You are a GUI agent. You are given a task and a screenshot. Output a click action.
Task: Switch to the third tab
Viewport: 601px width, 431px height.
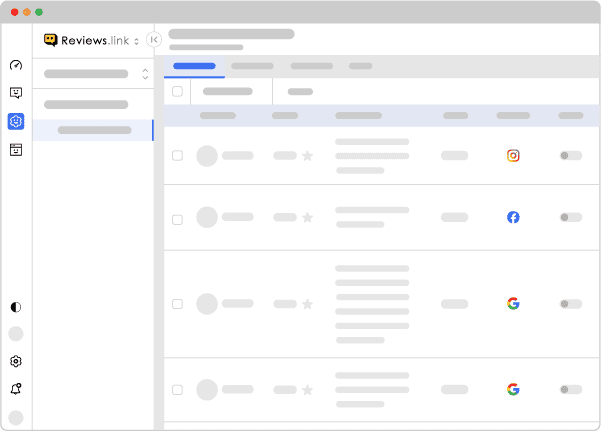point(312,66)
